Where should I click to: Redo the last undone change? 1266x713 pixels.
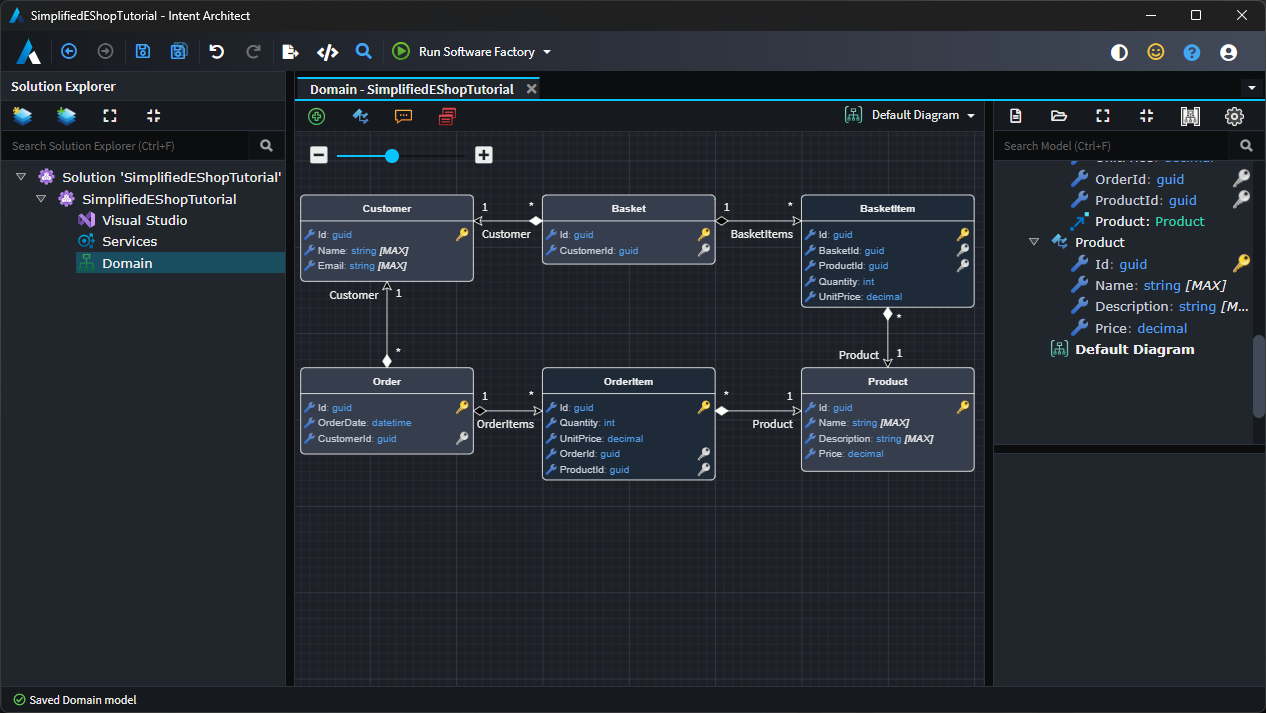[x=253, y=52]
